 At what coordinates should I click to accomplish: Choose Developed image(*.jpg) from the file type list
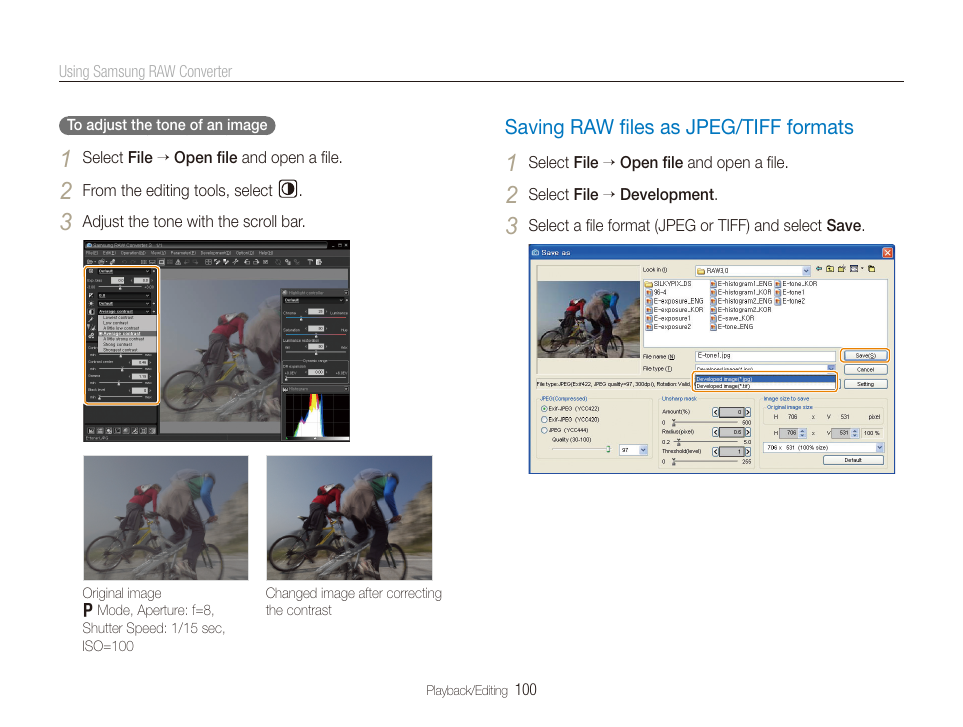(765, 379)
